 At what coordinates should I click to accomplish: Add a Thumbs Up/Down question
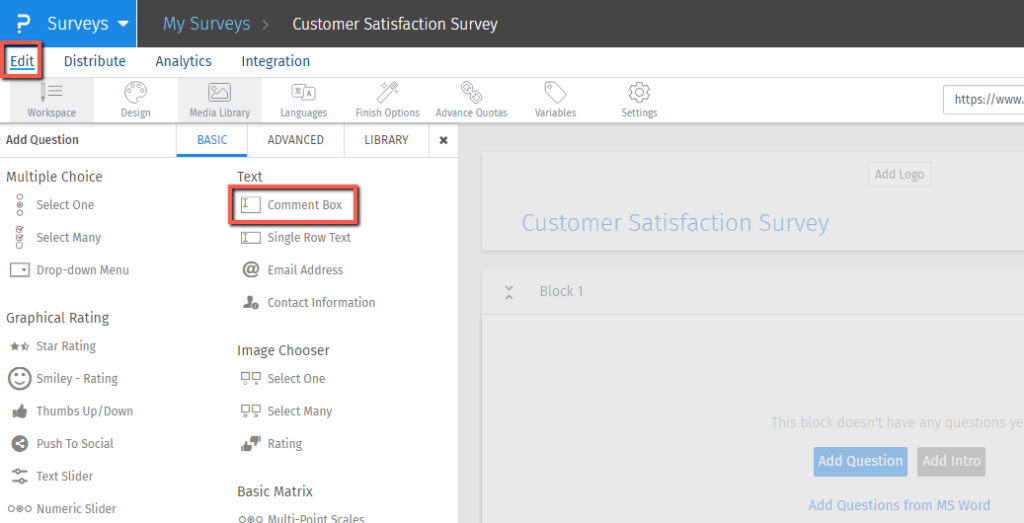point(84,411)
